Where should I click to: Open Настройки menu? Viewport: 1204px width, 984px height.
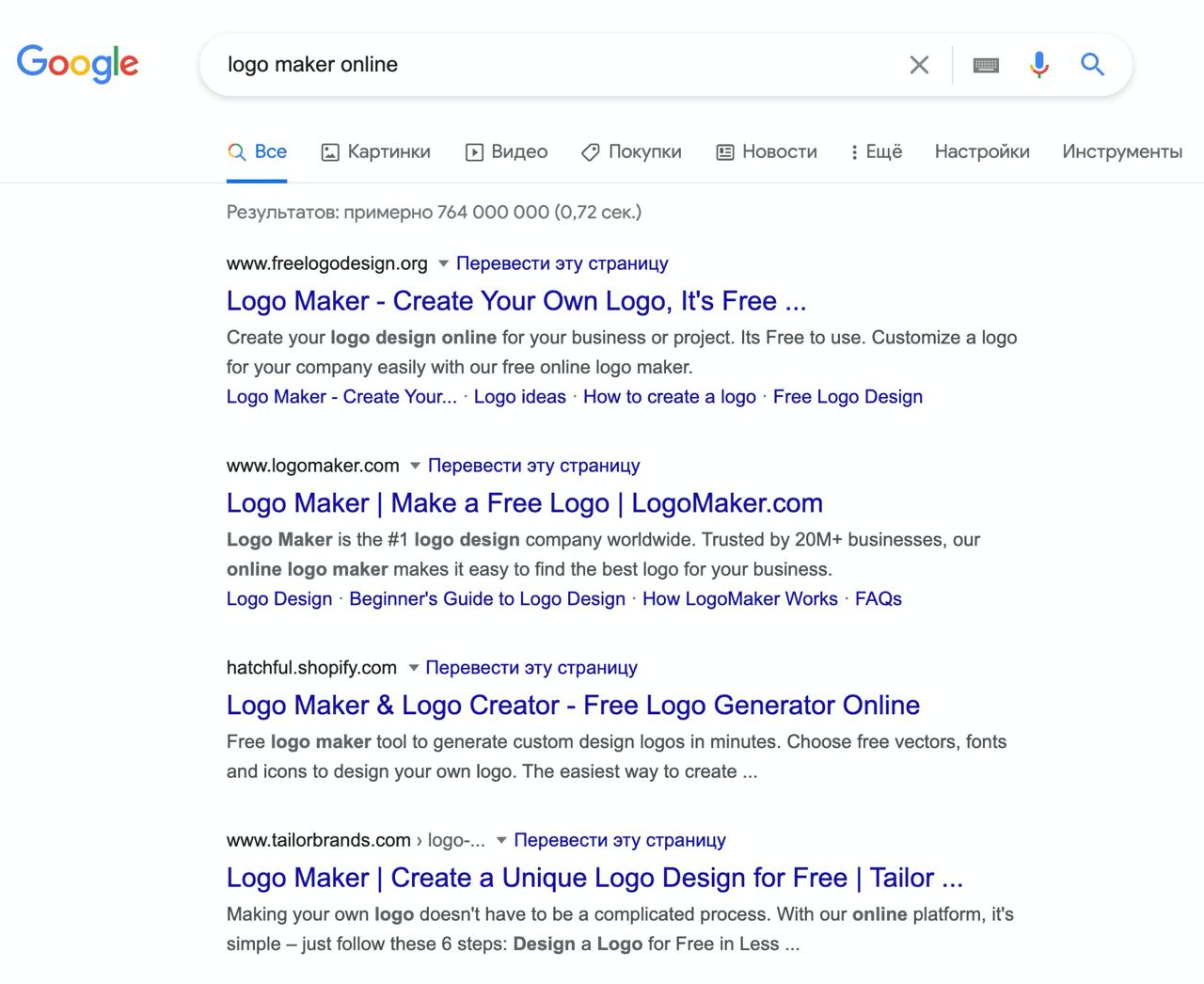(x=982, y=151)
